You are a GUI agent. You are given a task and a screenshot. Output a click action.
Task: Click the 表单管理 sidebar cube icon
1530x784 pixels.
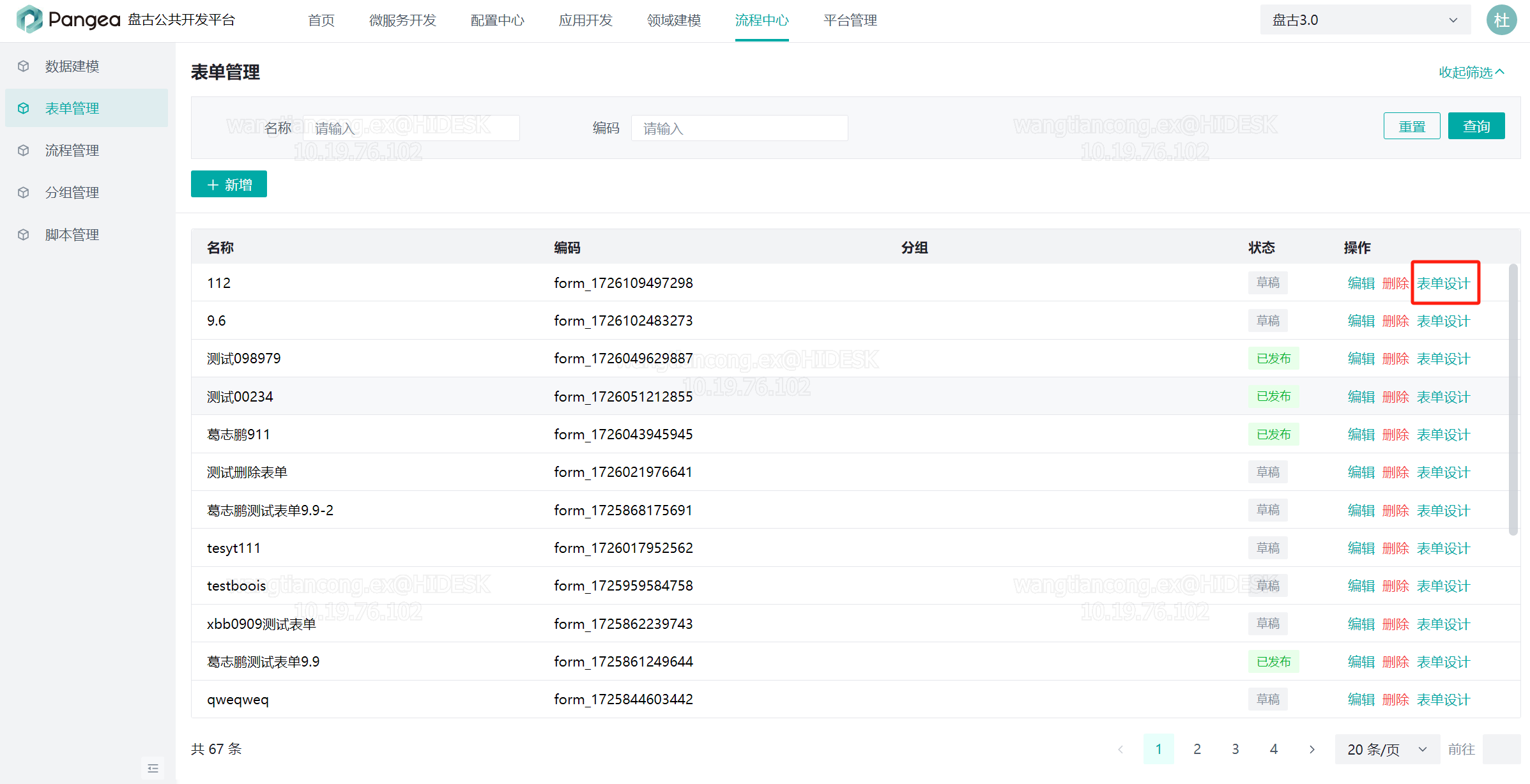tap(24, 109)
